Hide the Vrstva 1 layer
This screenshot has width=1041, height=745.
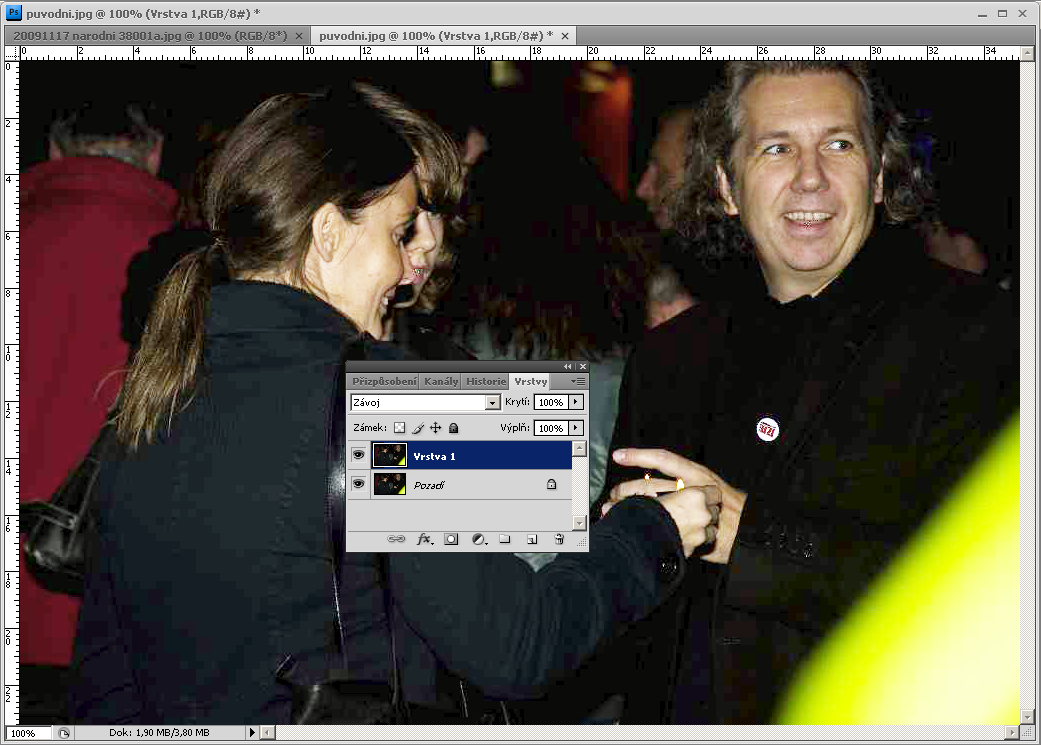click(358, 456)
